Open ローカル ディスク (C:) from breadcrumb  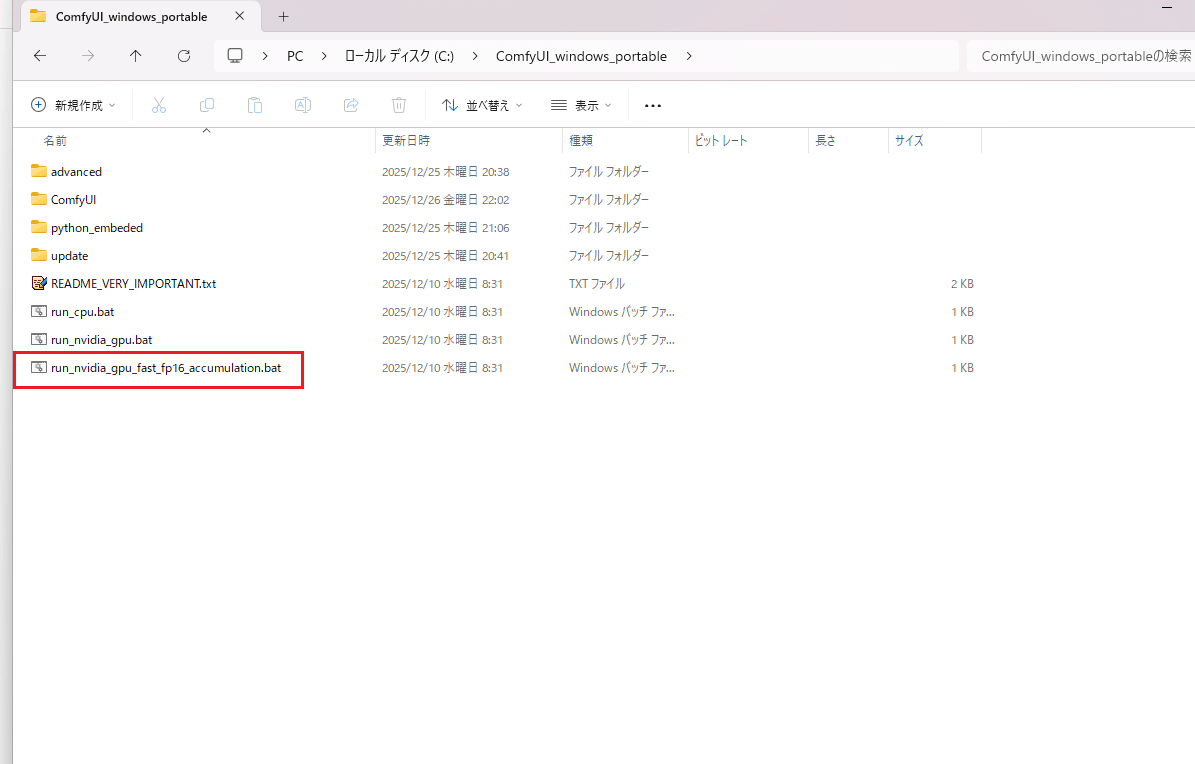coord(398,56)
